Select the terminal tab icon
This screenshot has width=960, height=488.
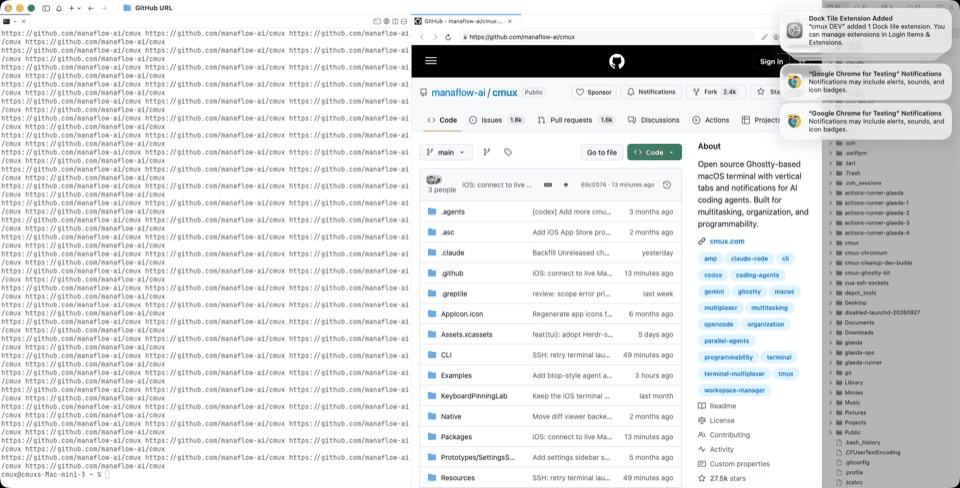6,21
